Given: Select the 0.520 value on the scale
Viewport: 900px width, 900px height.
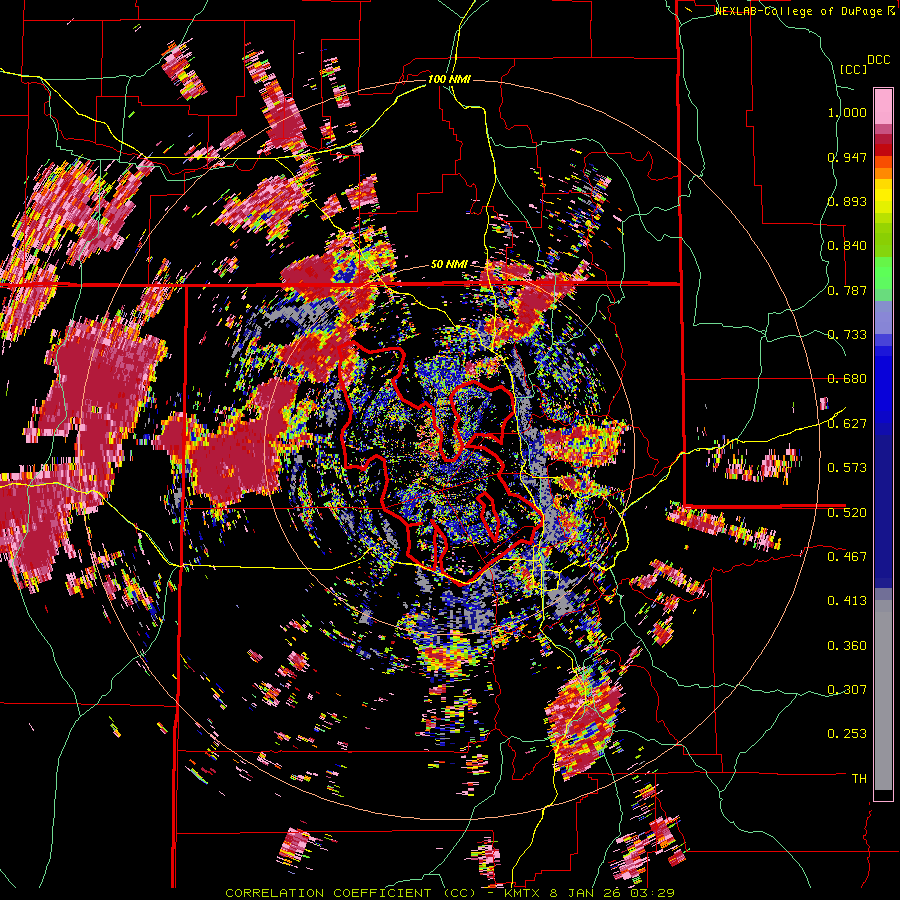Looking at the screenshot, I should point(847,513).
